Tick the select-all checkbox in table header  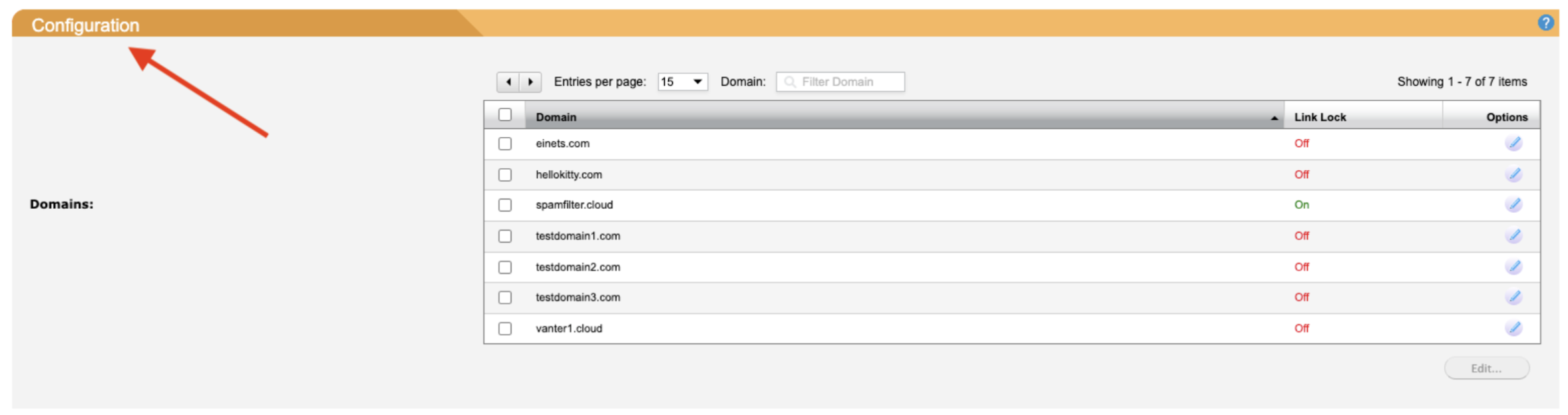(x=505, y=115)
